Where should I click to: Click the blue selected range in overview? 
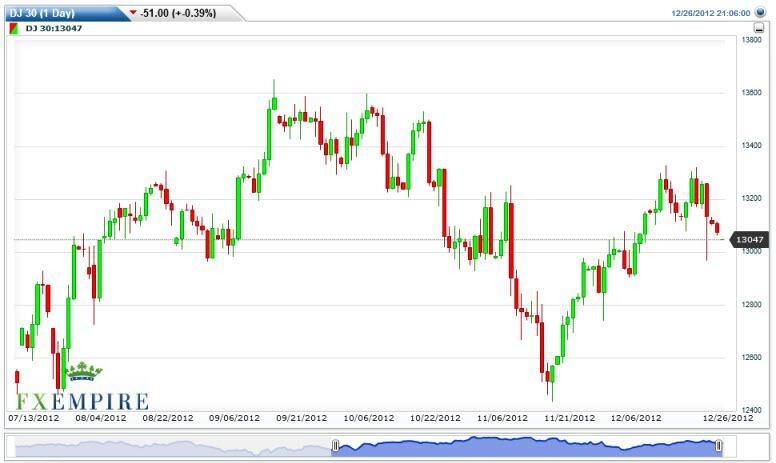tap(527, 447)
